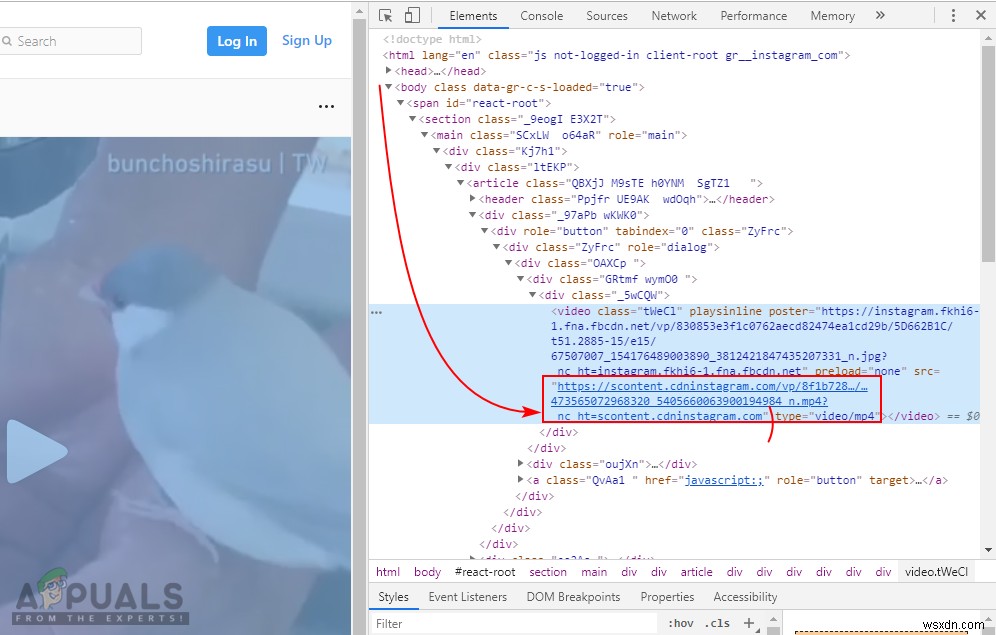
Task: Open DevTools three-dot customize menu
Action: [x=953, y=15]
